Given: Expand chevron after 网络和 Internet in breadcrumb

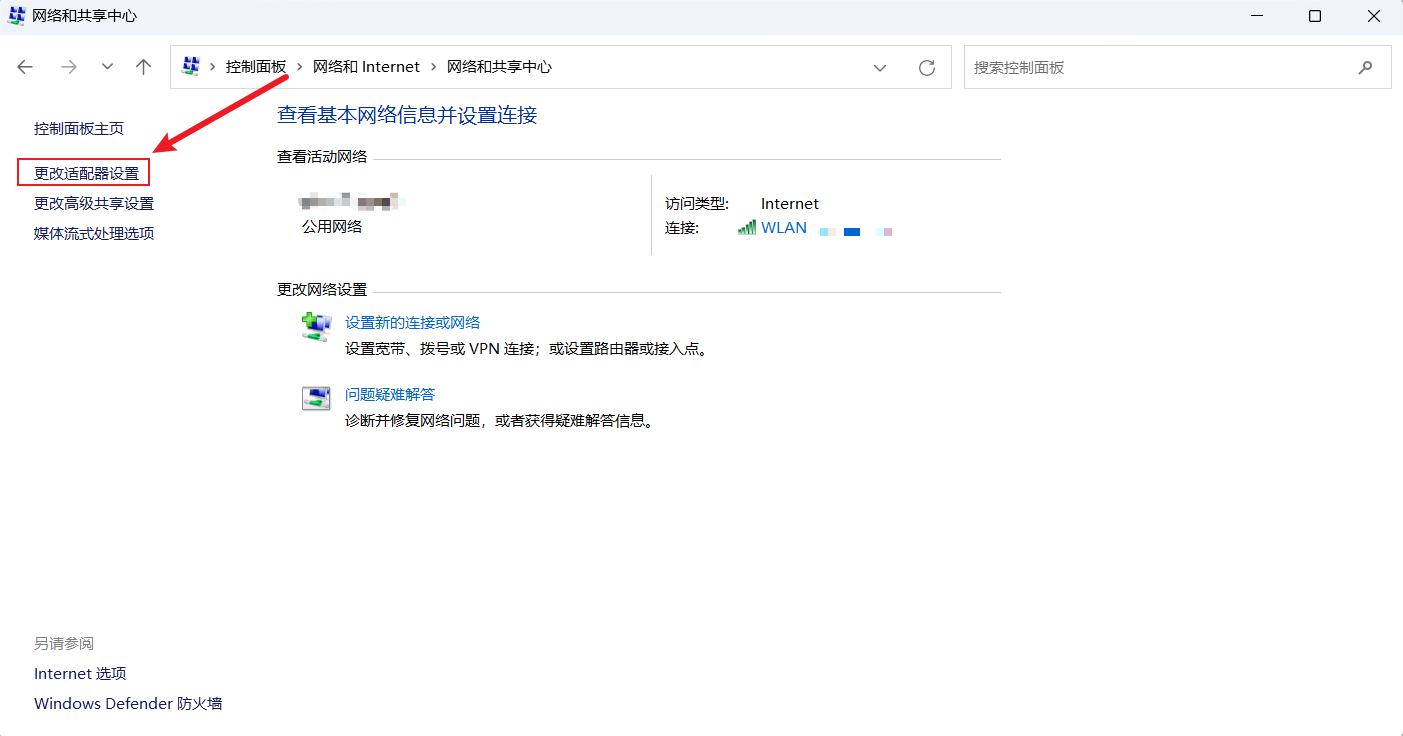Looking at the screenshot, I should (x=433, y=67).
